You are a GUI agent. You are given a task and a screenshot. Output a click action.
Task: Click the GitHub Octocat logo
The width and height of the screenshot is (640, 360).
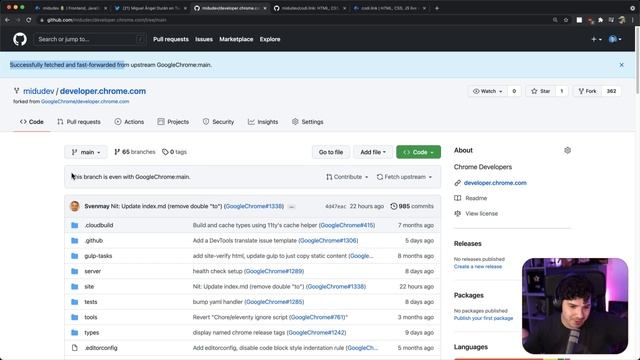20,39
